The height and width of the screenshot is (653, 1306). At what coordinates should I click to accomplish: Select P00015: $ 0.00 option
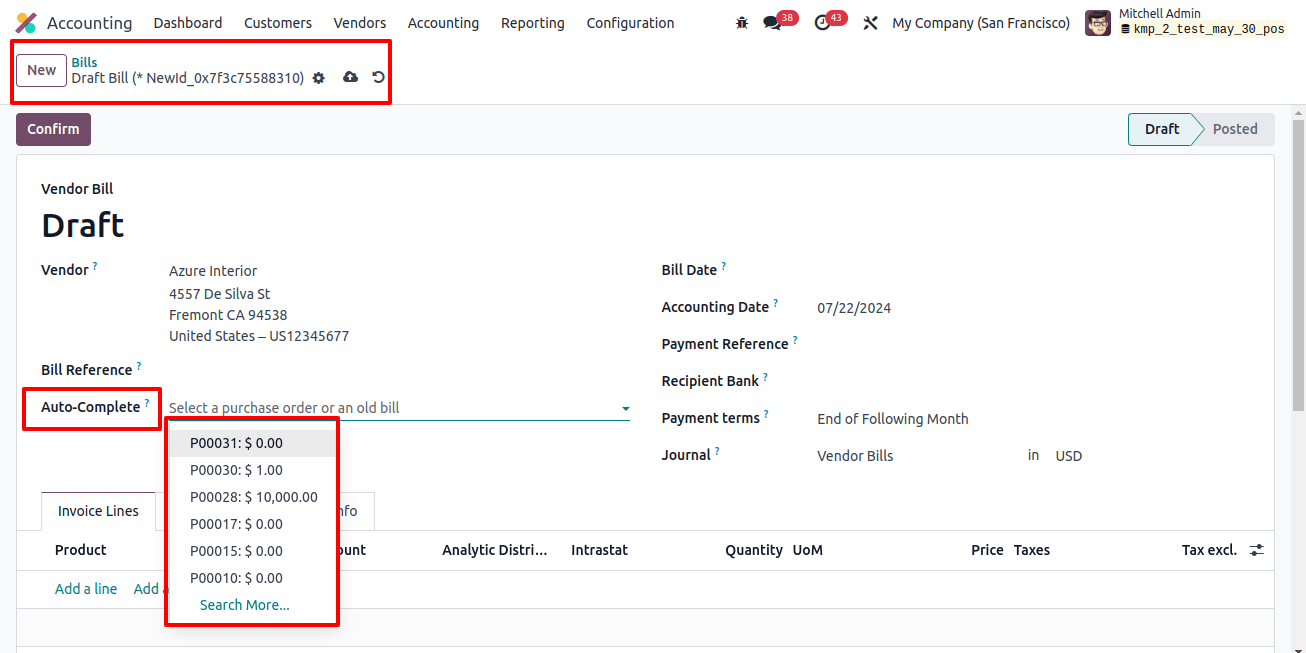252,551
